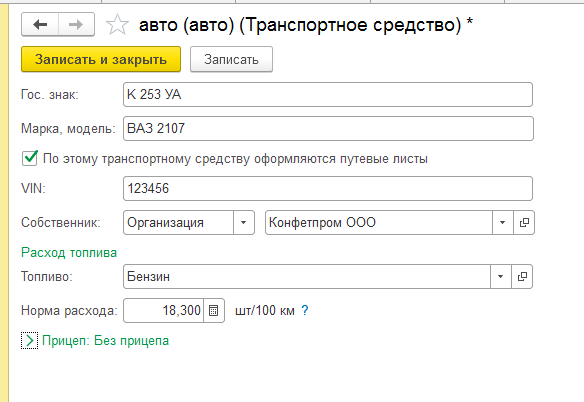Viewport: 584px width, 402px height.
Task: Open the Конфетпром ООО owner record icon
Action: pyautogui.click(x=524, y=222)
